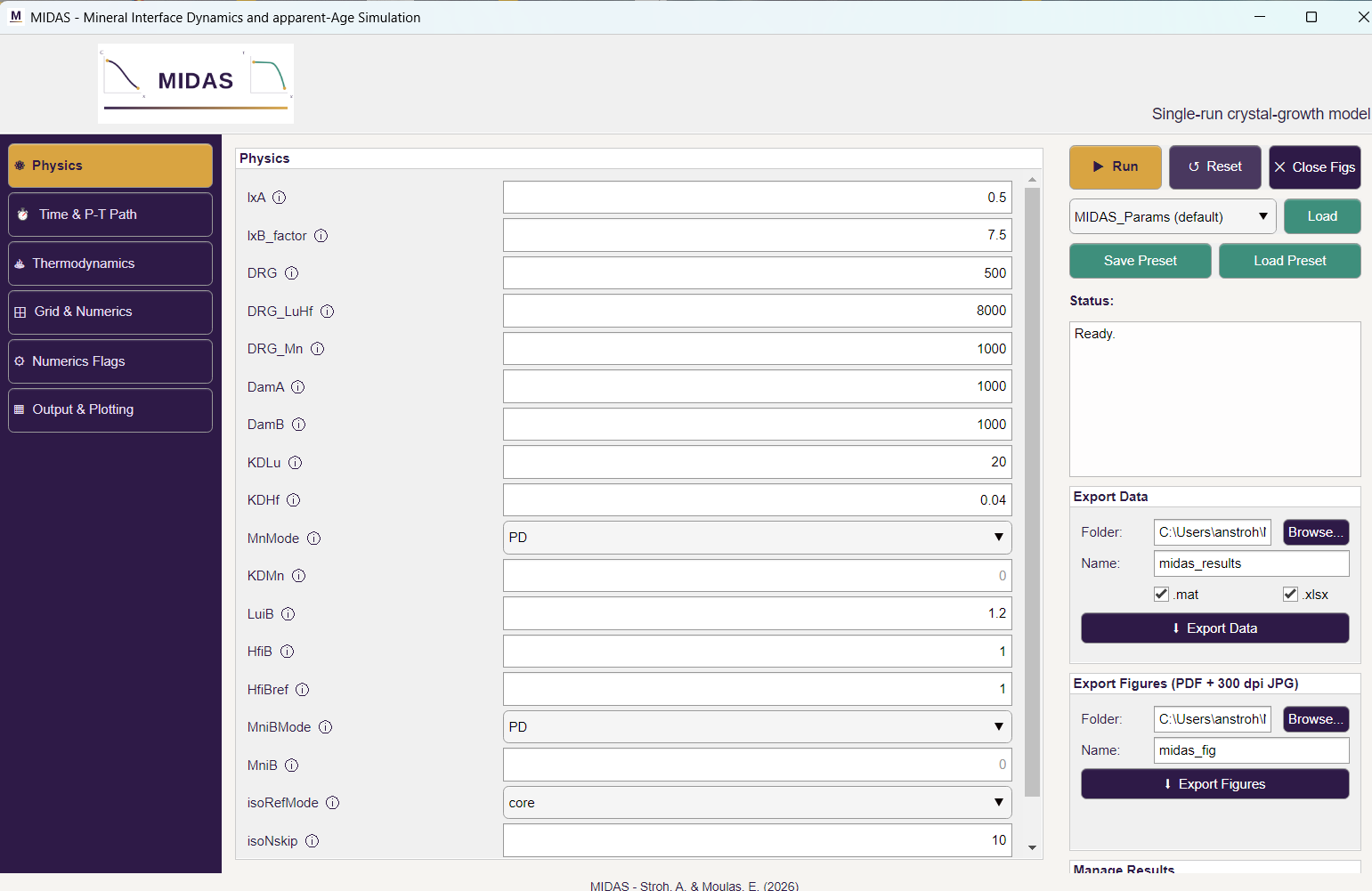The height and width of the screenshot is (891, 1372).
Task: Click the Load Preset button
Action: point(1290,261)
